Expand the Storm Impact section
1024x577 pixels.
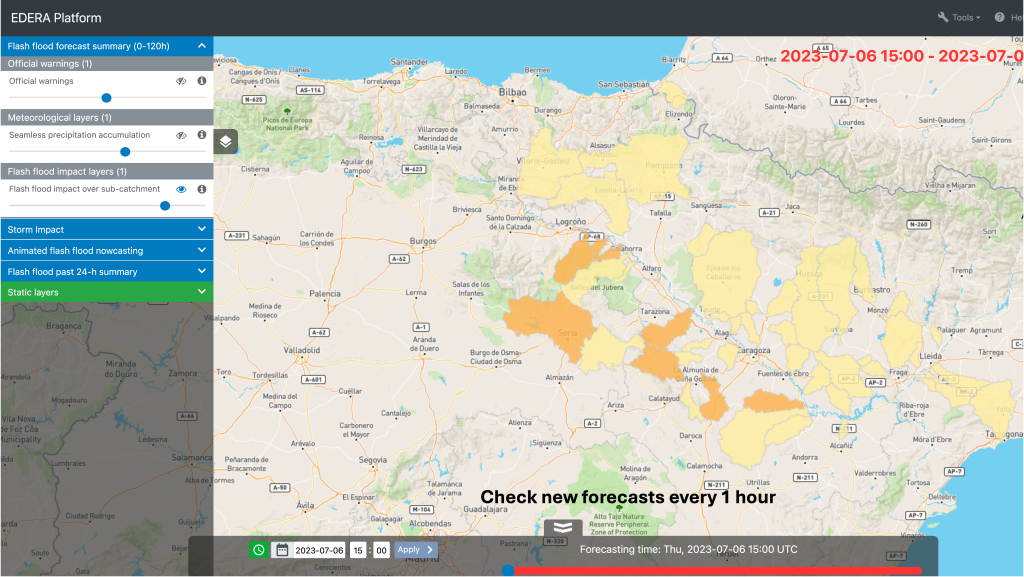click(106, 229)
